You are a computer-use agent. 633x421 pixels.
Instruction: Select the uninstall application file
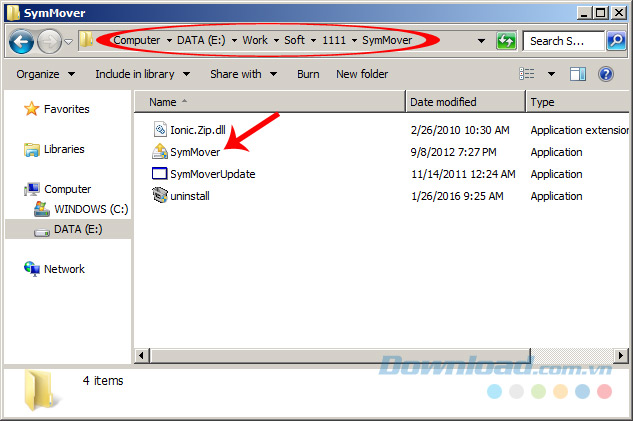[x=190, y=196]
